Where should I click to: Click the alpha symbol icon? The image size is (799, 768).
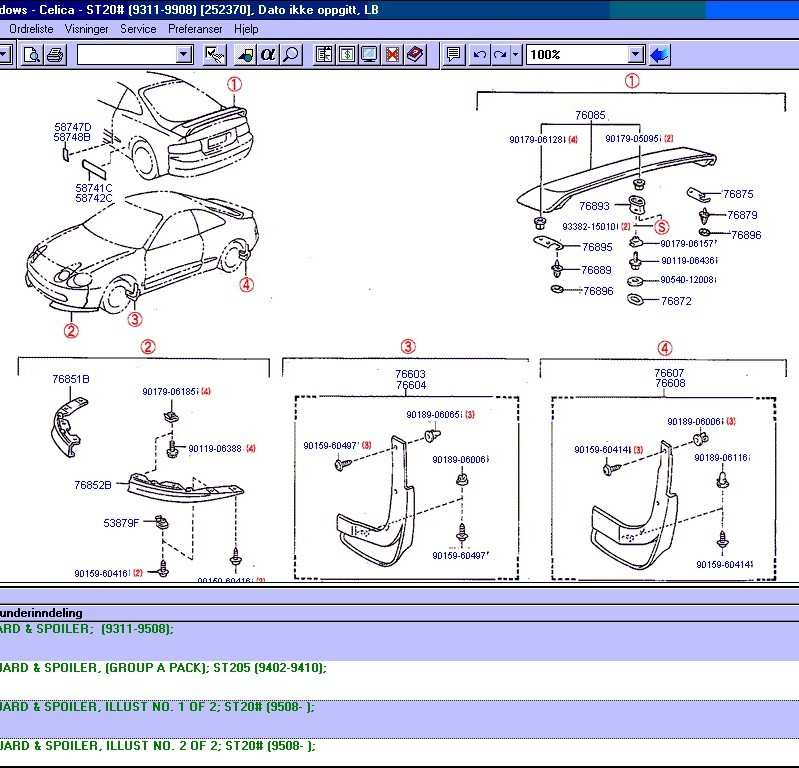tap(268, 55)
